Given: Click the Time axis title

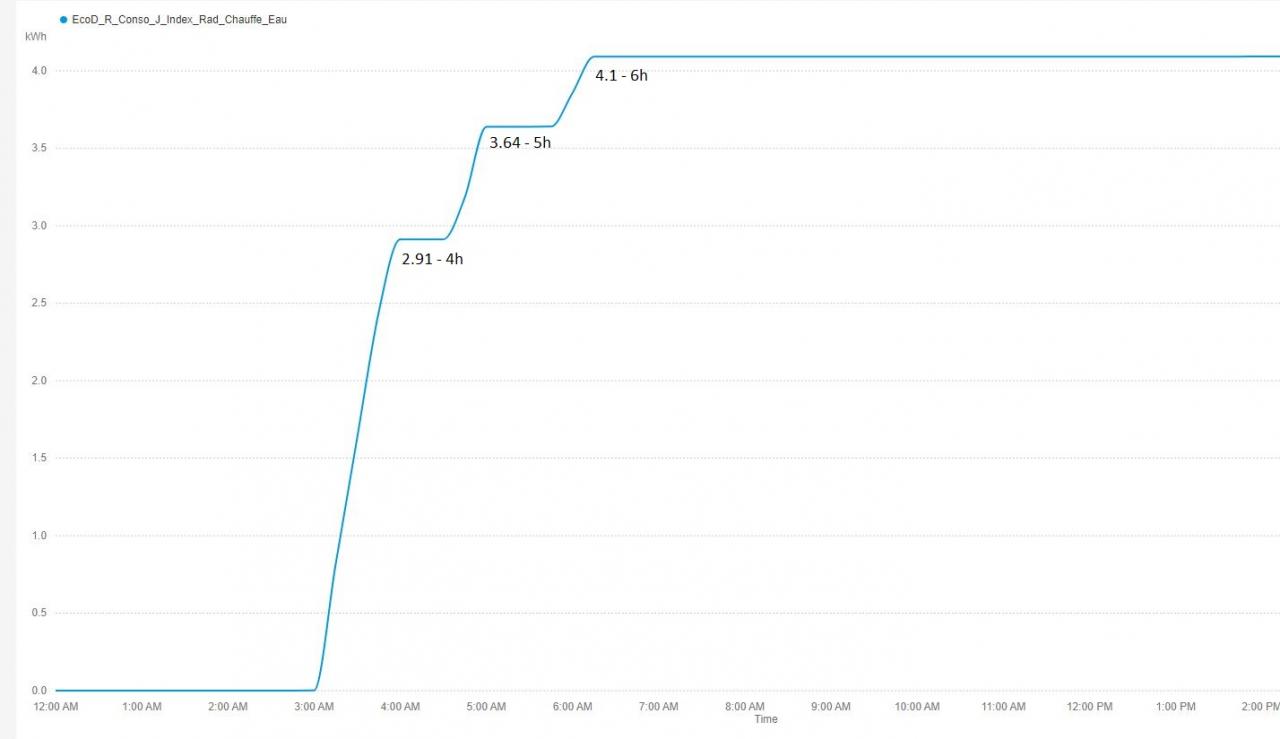Looking at the screenshot, I should tap(766, 719).
